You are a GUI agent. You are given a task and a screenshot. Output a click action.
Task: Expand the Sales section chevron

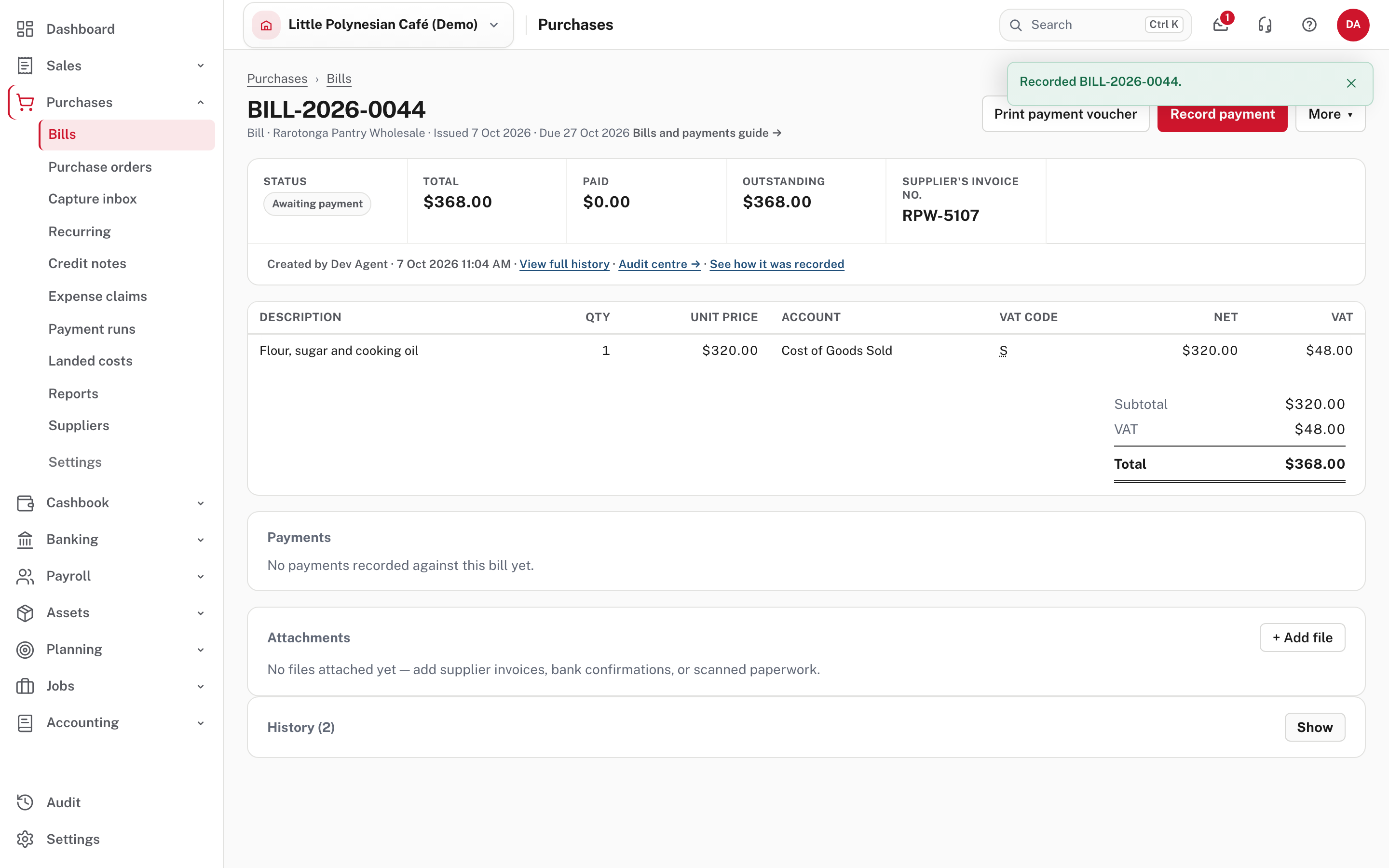click(x=200, y=66)
